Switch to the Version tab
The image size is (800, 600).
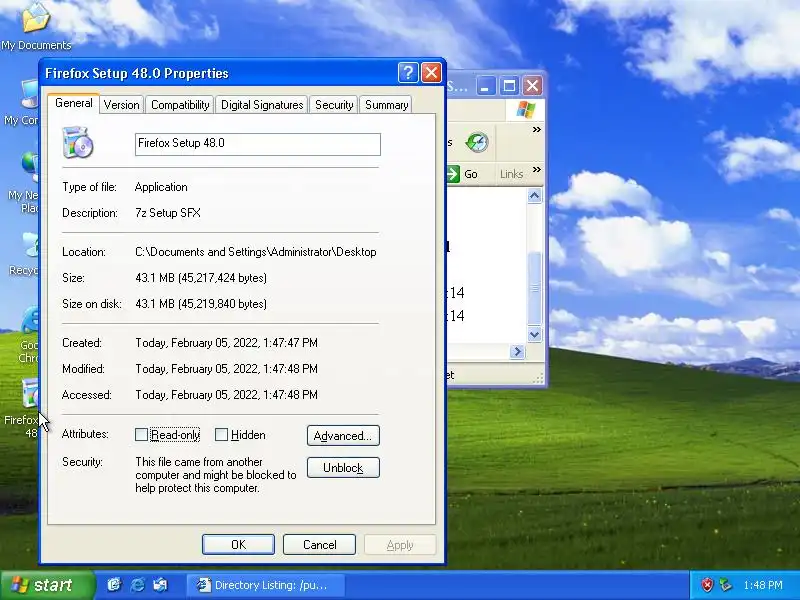click(x=121, y=105)
